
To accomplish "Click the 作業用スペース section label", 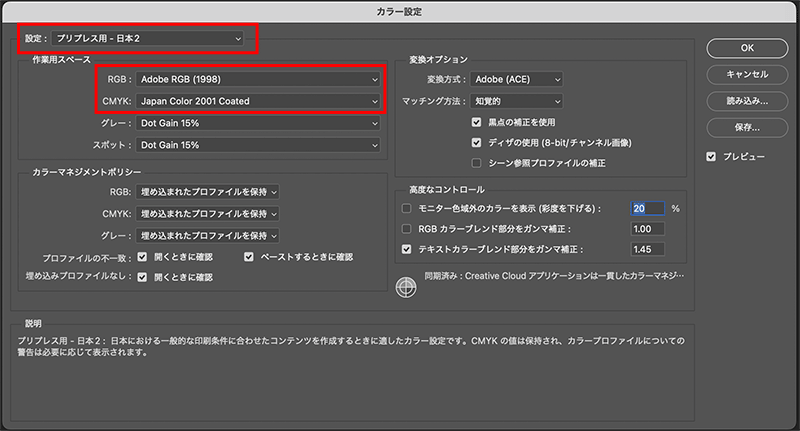I will [61, 60].
